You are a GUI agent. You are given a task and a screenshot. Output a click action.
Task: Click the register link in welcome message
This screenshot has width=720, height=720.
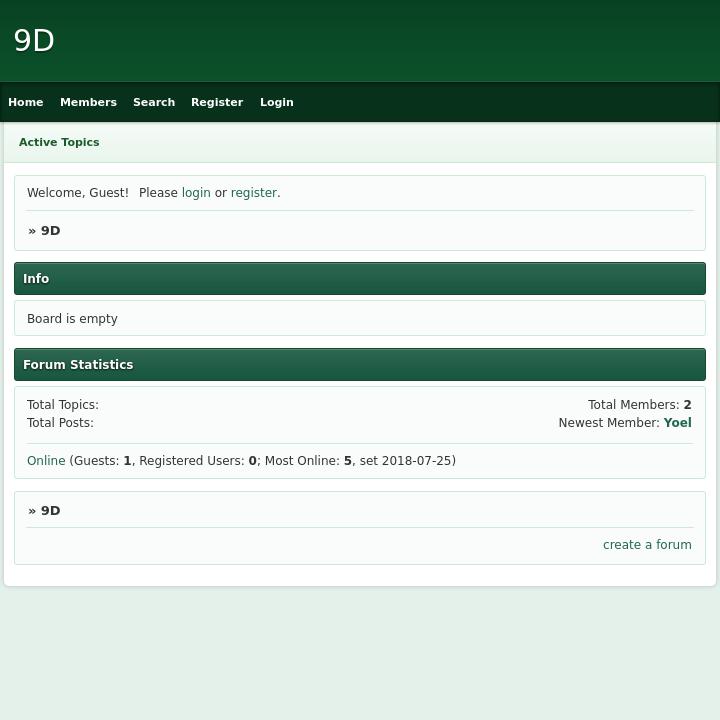click(253, 193)
